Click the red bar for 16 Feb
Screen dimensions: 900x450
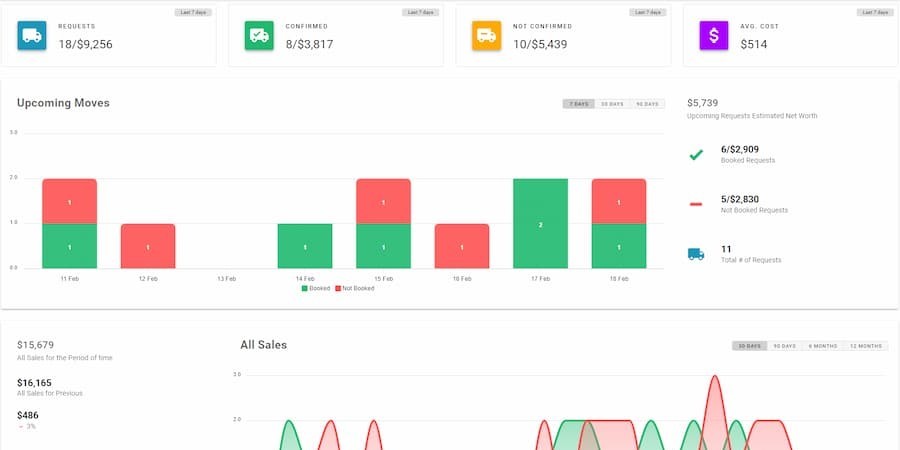coord(462,246)
